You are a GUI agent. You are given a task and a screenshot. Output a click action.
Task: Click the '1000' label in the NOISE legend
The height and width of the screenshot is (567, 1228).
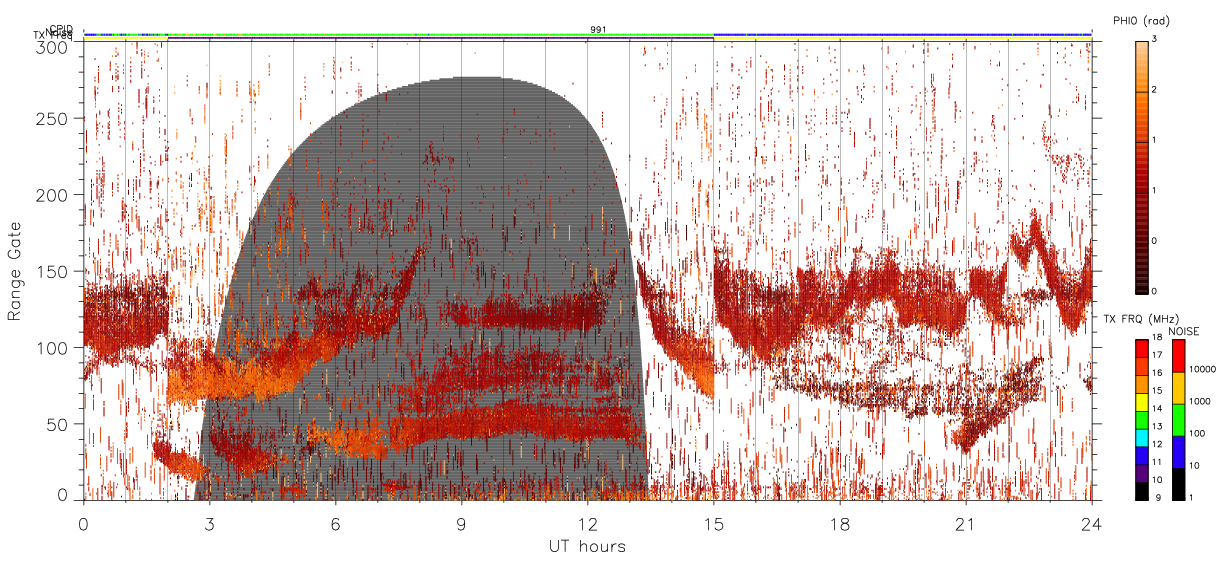[x=1200, y=401]
